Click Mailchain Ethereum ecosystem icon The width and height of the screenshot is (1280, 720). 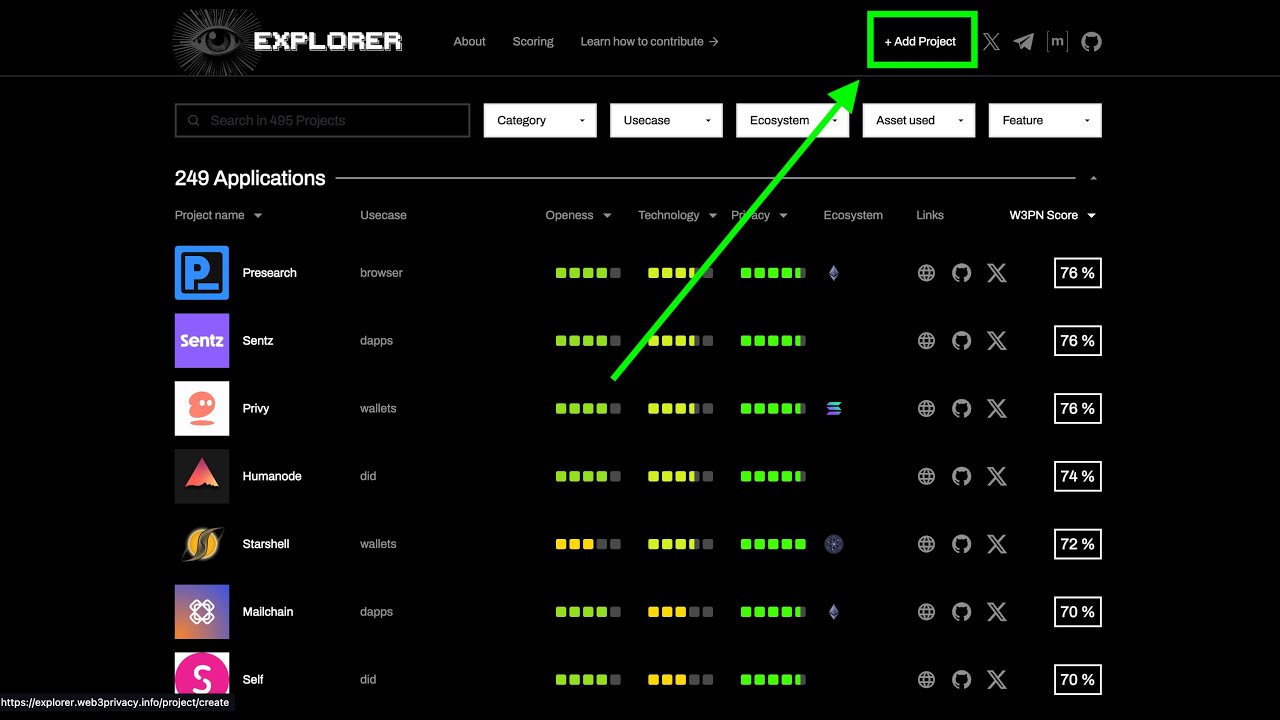834,612
